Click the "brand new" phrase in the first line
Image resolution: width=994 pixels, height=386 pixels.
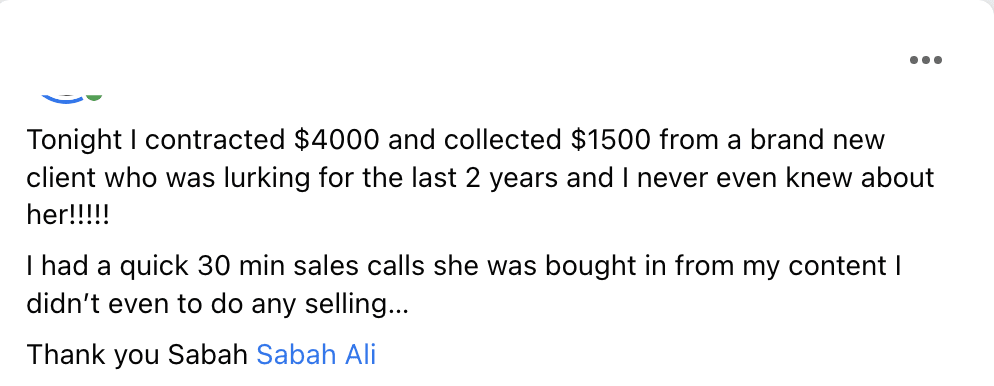pos(817,140)
